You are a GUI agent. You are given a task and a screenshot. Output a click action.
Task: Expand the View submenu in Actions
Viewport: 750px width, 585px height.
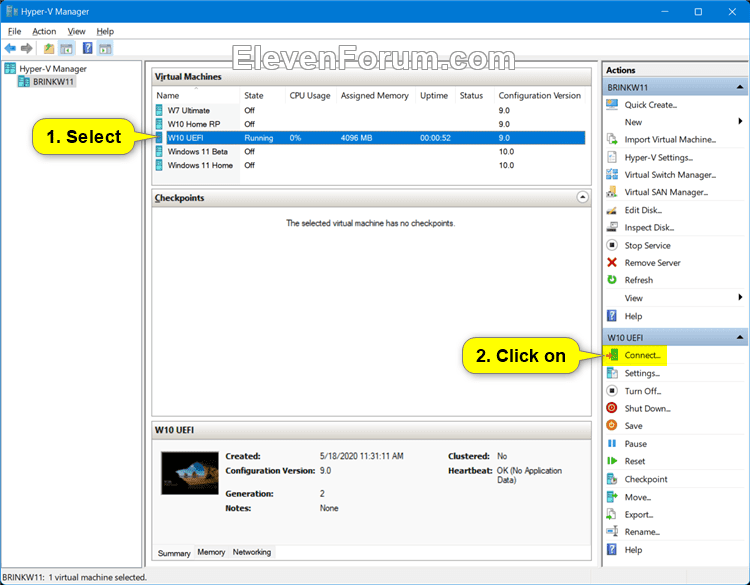tap(740, 298)
